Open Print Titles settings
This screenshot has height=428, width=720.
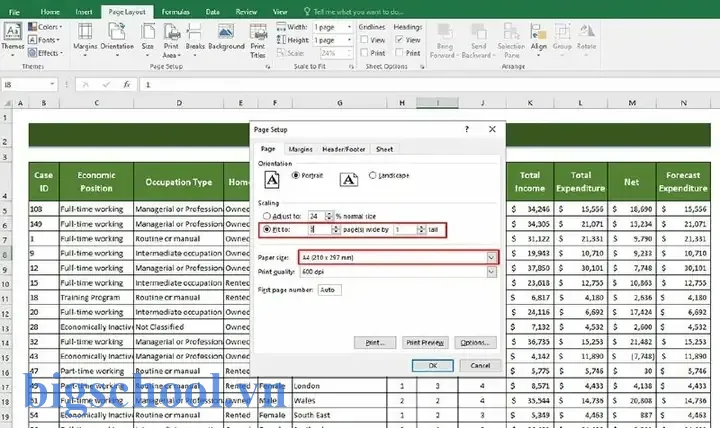[258, 40]
